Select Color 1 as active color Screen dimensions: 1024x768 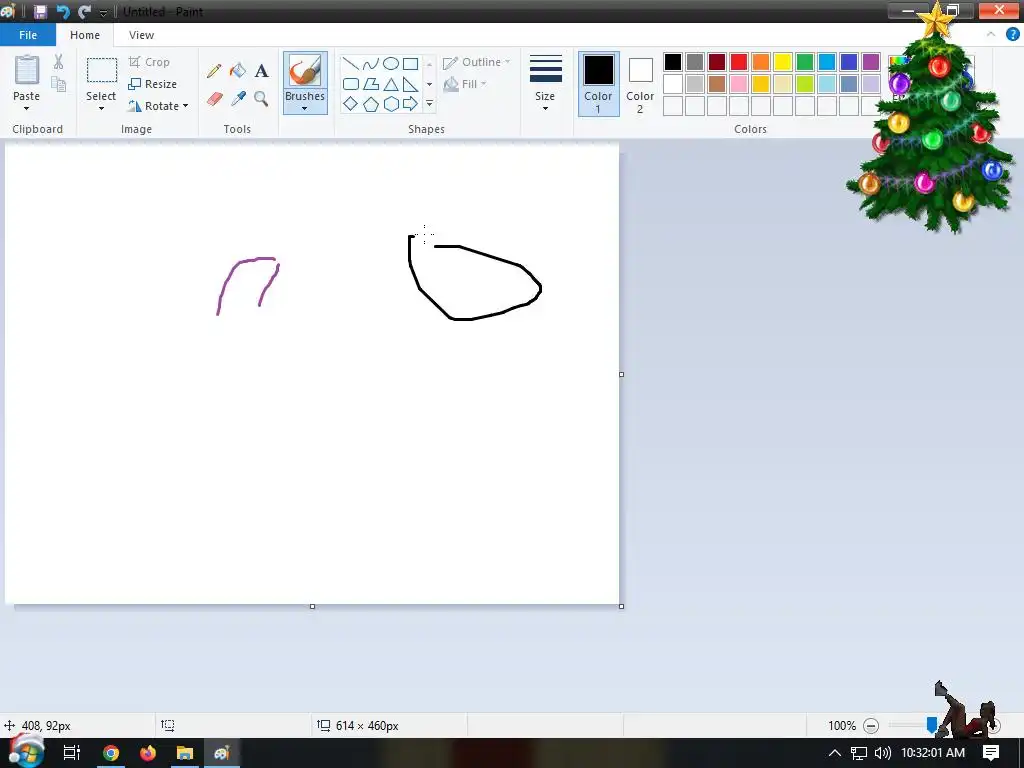click(x=598, y=84)
